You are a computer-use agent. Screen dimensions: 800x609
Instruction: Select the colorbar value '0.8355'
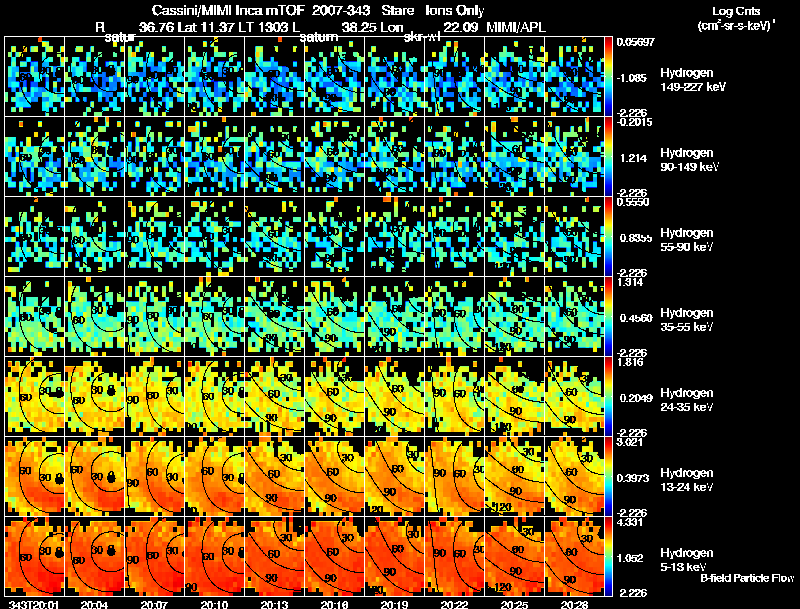tap(634, 238)
